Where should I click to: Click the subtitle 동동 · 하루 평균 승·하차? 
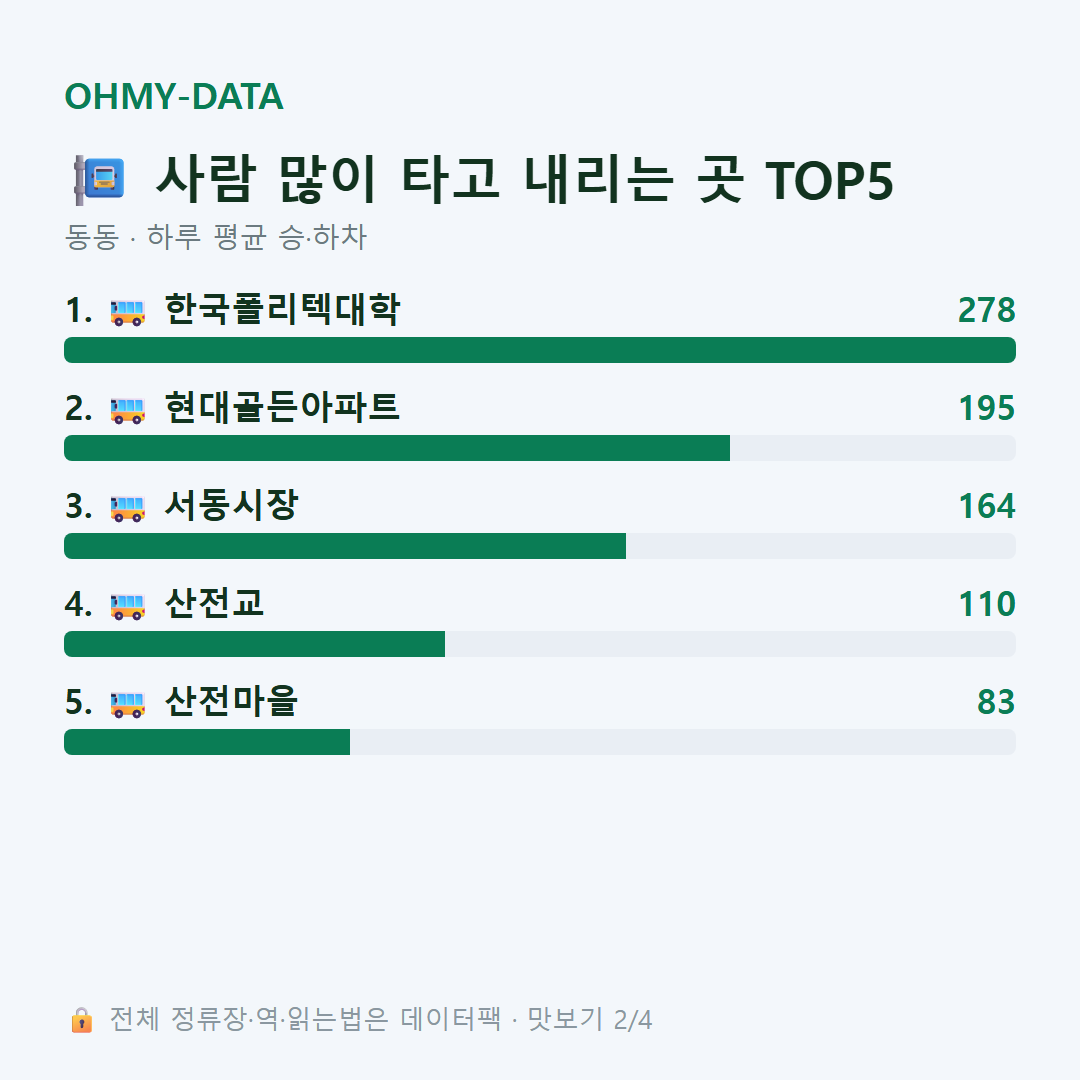pos(216,237)
